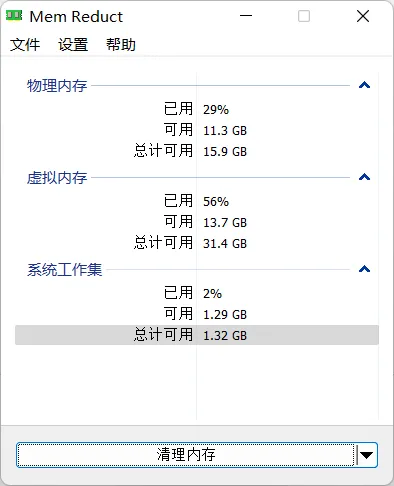This screenshot has width=394, height=486.
Task: Open the 设置 menu
Action: (x=73, y=45)
